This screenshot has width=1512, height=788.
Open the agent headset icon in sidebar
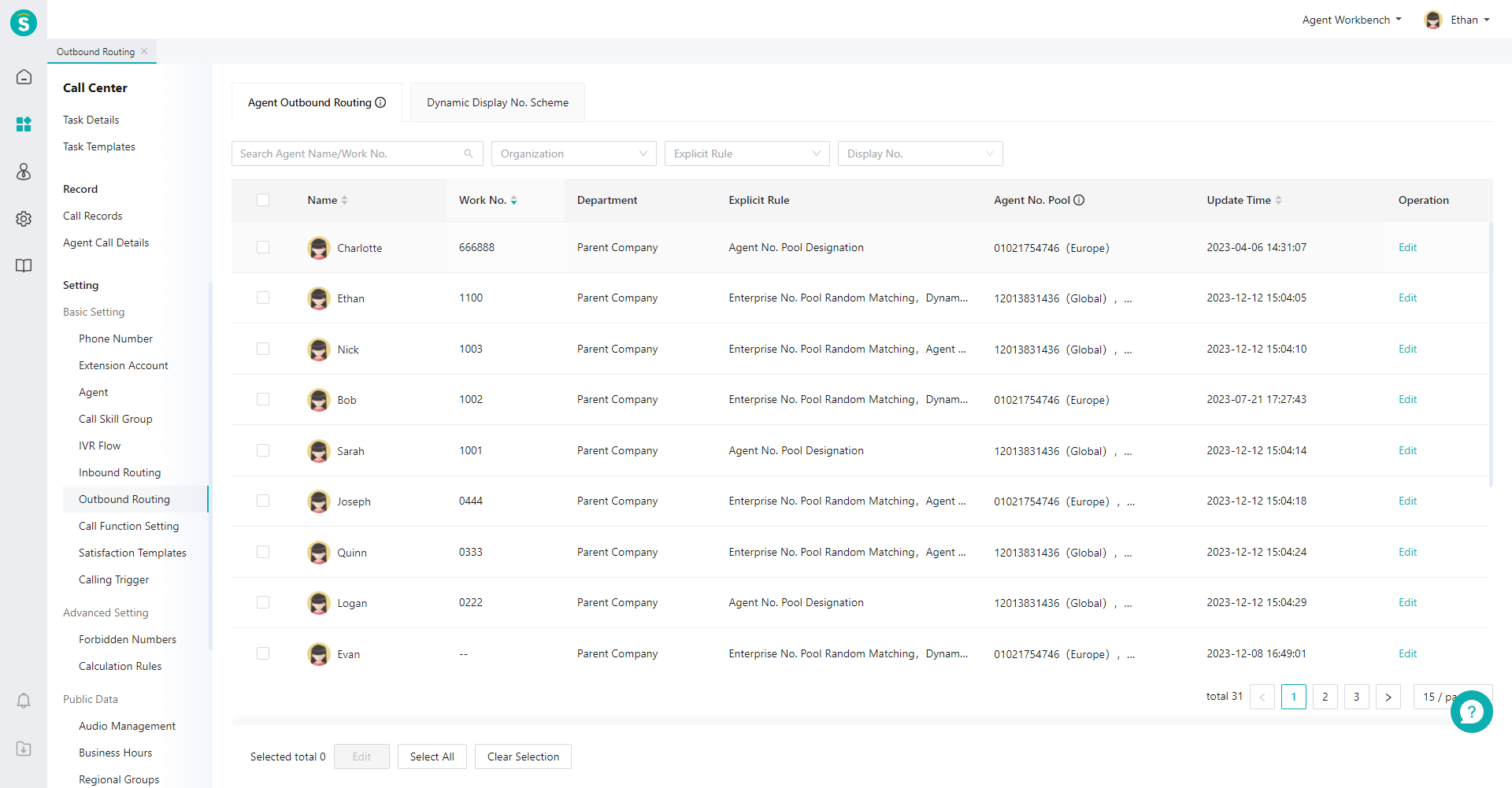coord(24,172)
